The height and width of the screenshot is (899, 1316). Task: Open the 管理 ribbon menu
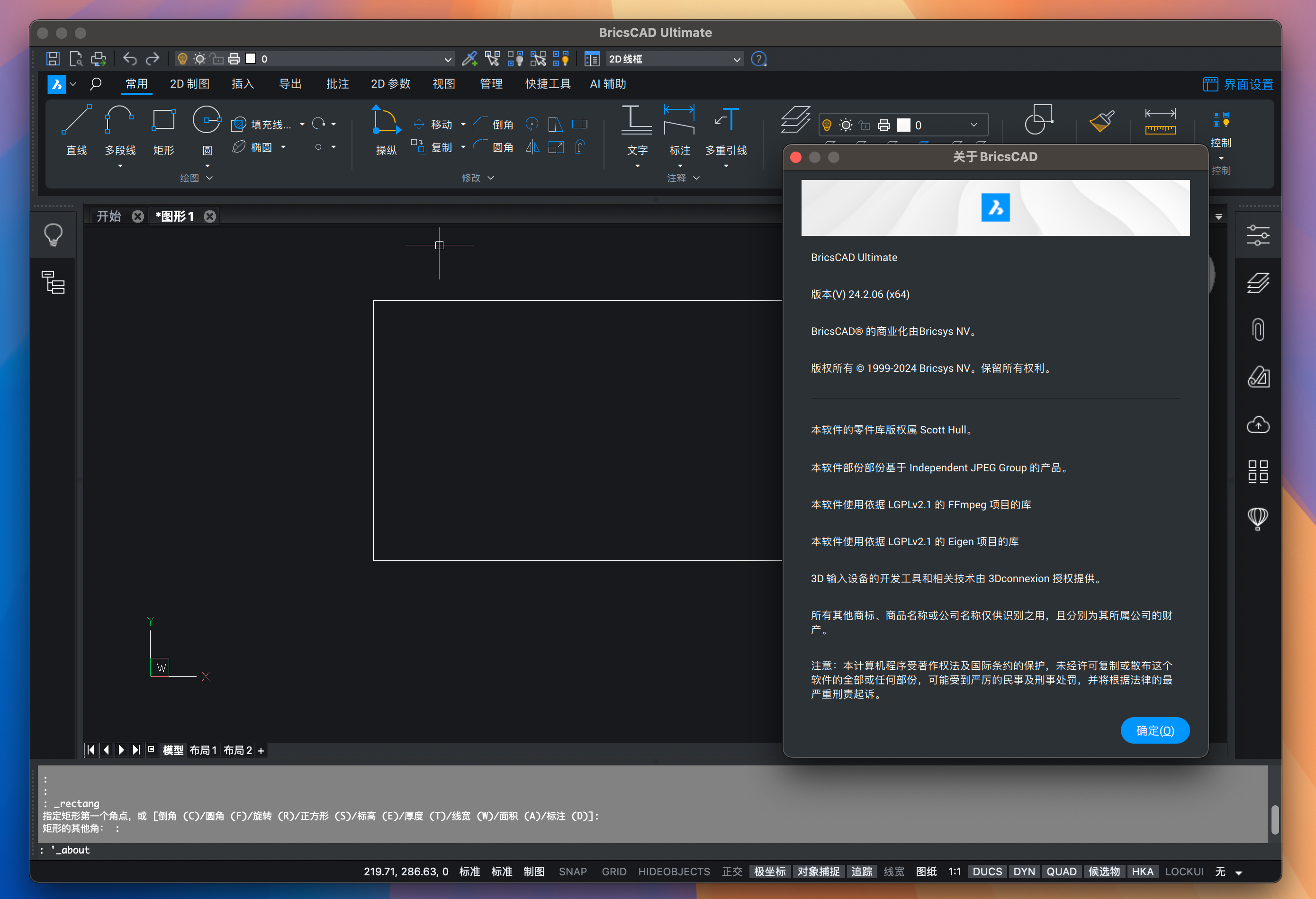[x=489, y=83]
